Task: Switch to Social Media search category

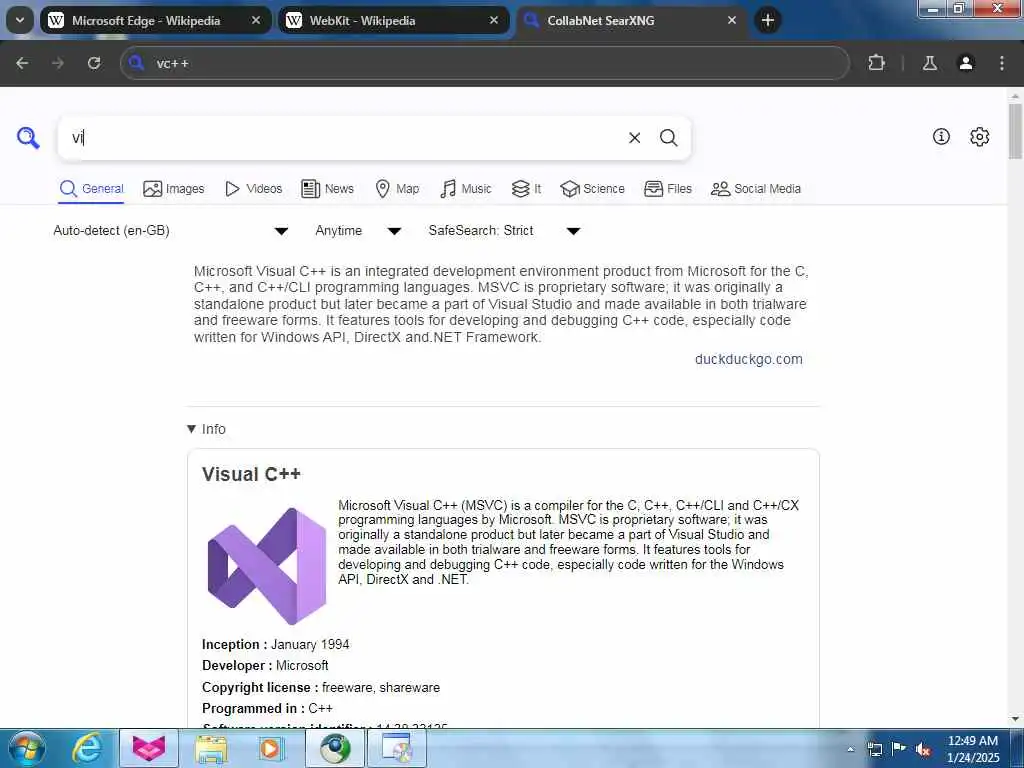Action: (756, 189)
